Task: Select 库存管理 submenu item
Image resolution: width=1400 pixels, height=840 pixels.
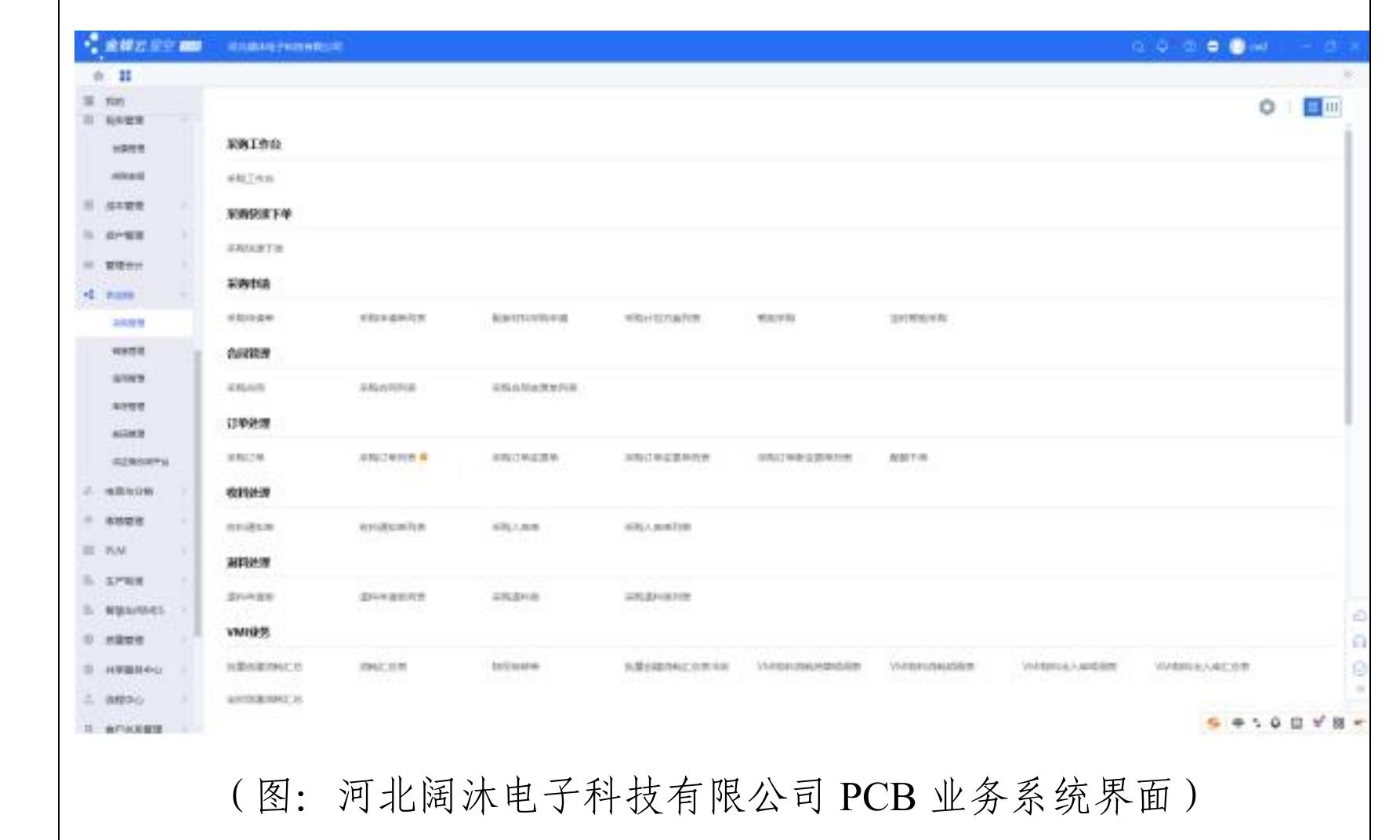Action: 129,407
